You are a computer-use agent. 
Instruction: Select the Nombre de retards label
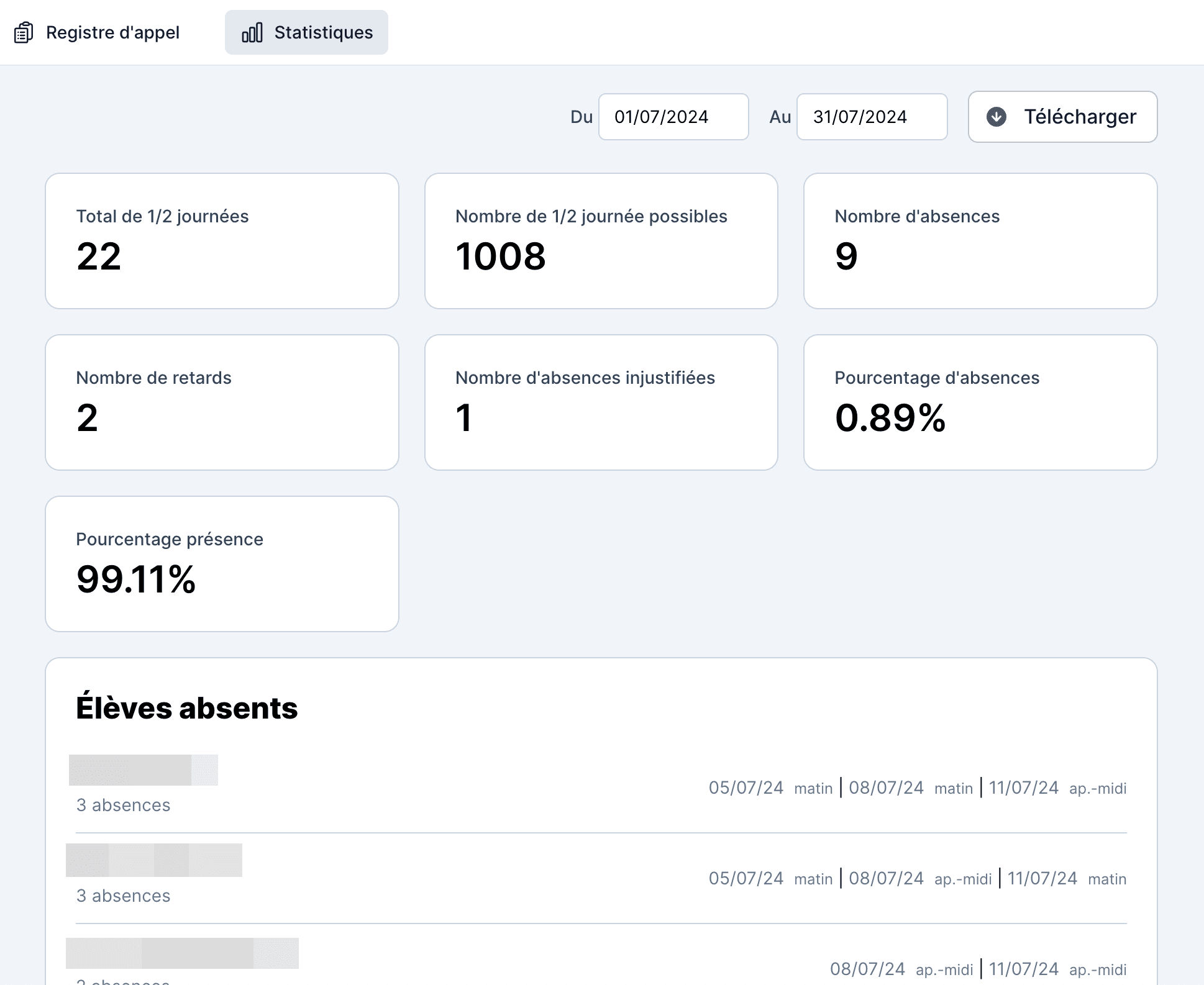[x=153, y=378]
